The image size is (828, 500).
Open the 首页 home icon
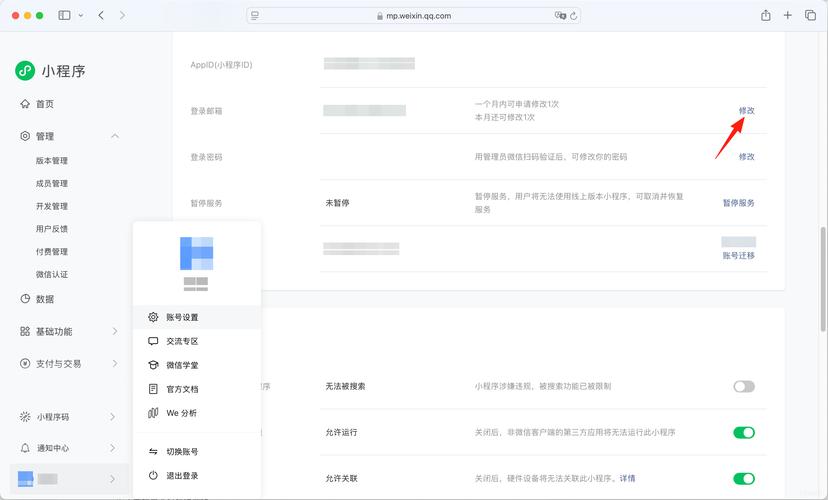25,104
